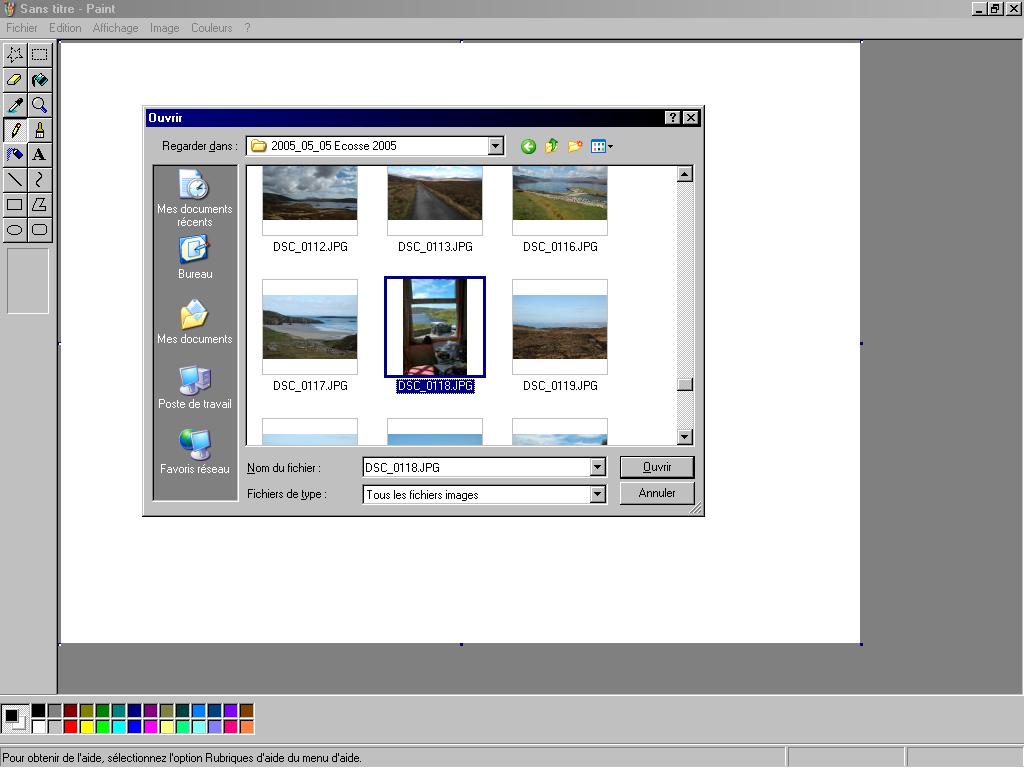Viewport: 1024px width, 768px height.
Task: Pick the Color picker eyedropper tool
Action: (x=15, y=105)
